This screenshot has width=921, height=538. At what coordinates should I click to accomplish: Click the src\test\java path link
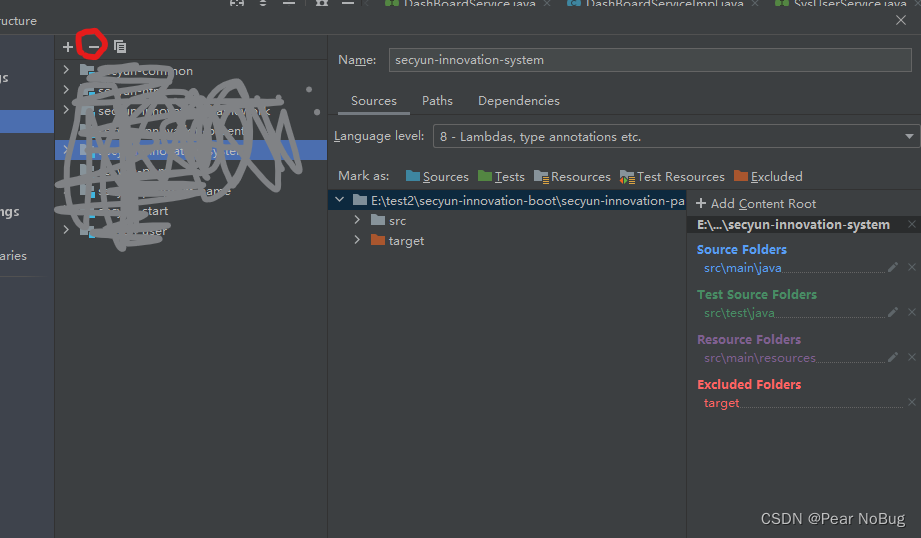pos(739,313)
